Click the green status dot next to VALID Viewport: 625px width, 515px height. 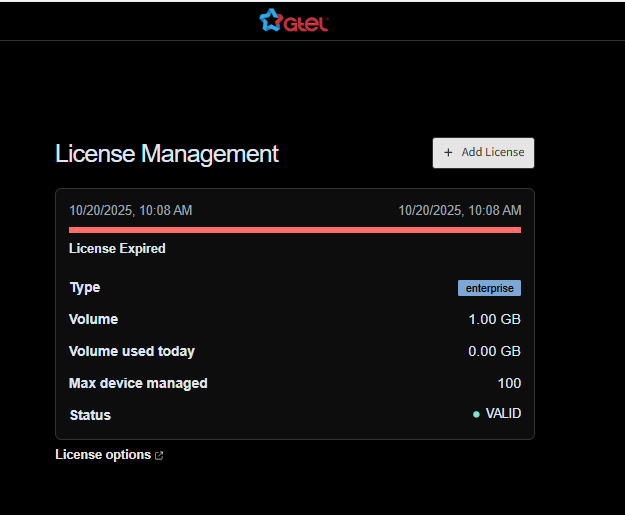[476, 414]
